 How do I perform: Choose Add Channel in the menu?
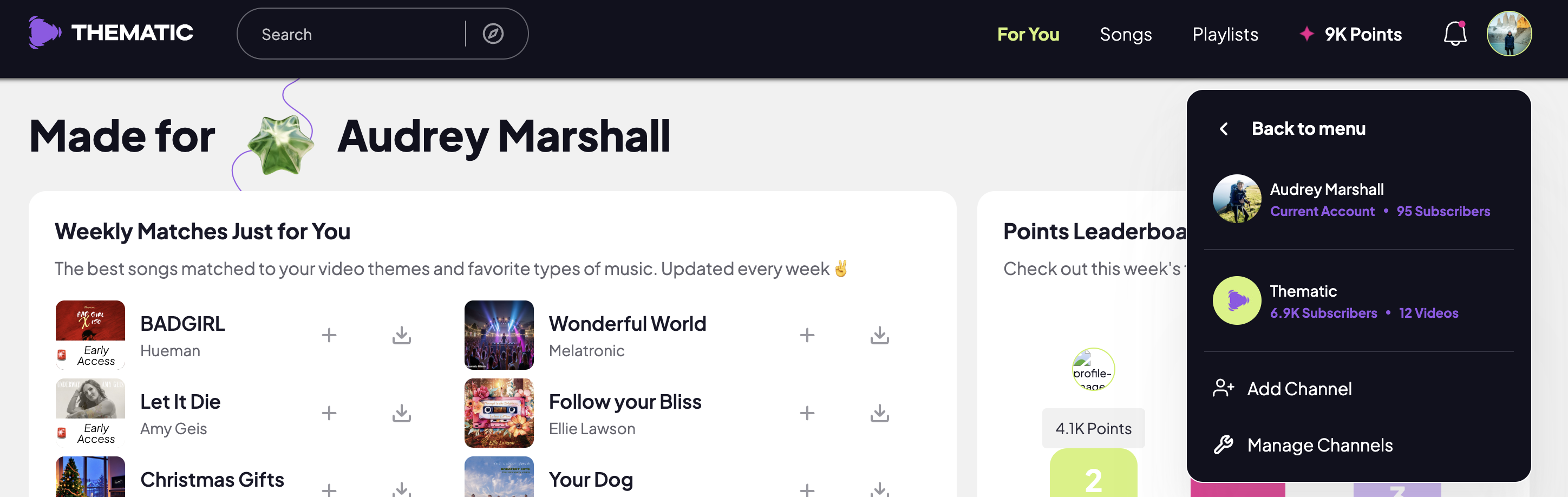[x=1298, y=389]
